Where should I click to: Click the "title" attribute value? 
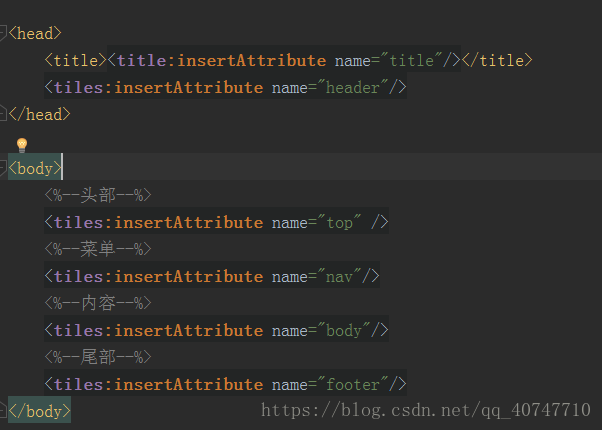(x=416, y=61)
